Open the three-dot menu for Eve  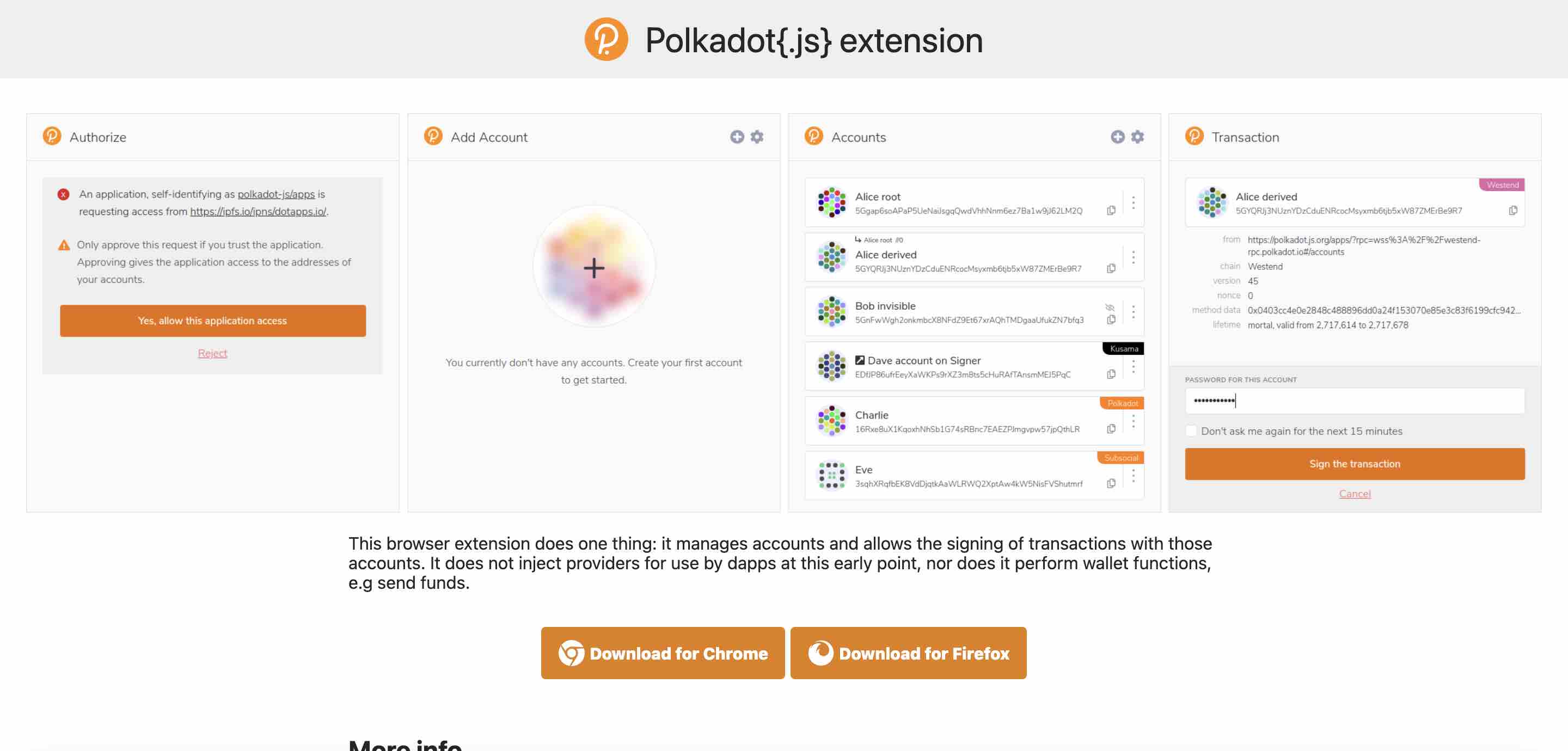tap(1133, 476)
